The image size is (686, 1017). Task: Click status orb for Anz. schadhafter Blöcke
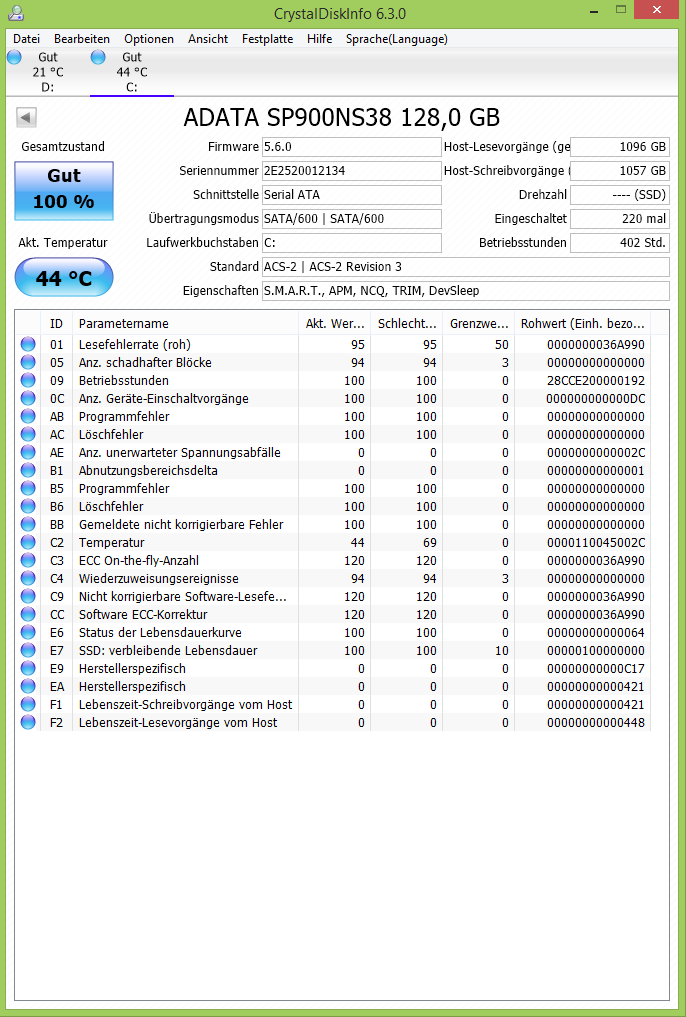[28, 363]
